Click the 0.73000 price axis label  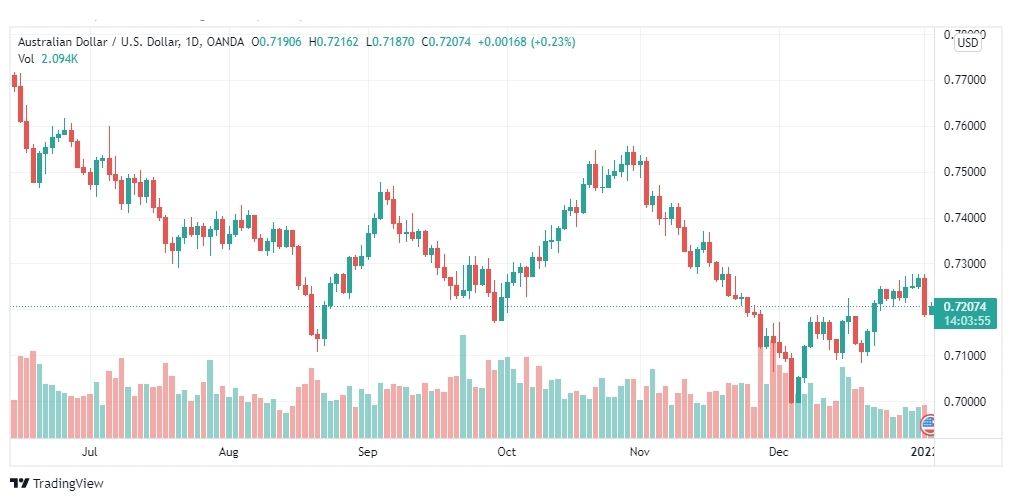pyautogui.click(x=964, y=263)
